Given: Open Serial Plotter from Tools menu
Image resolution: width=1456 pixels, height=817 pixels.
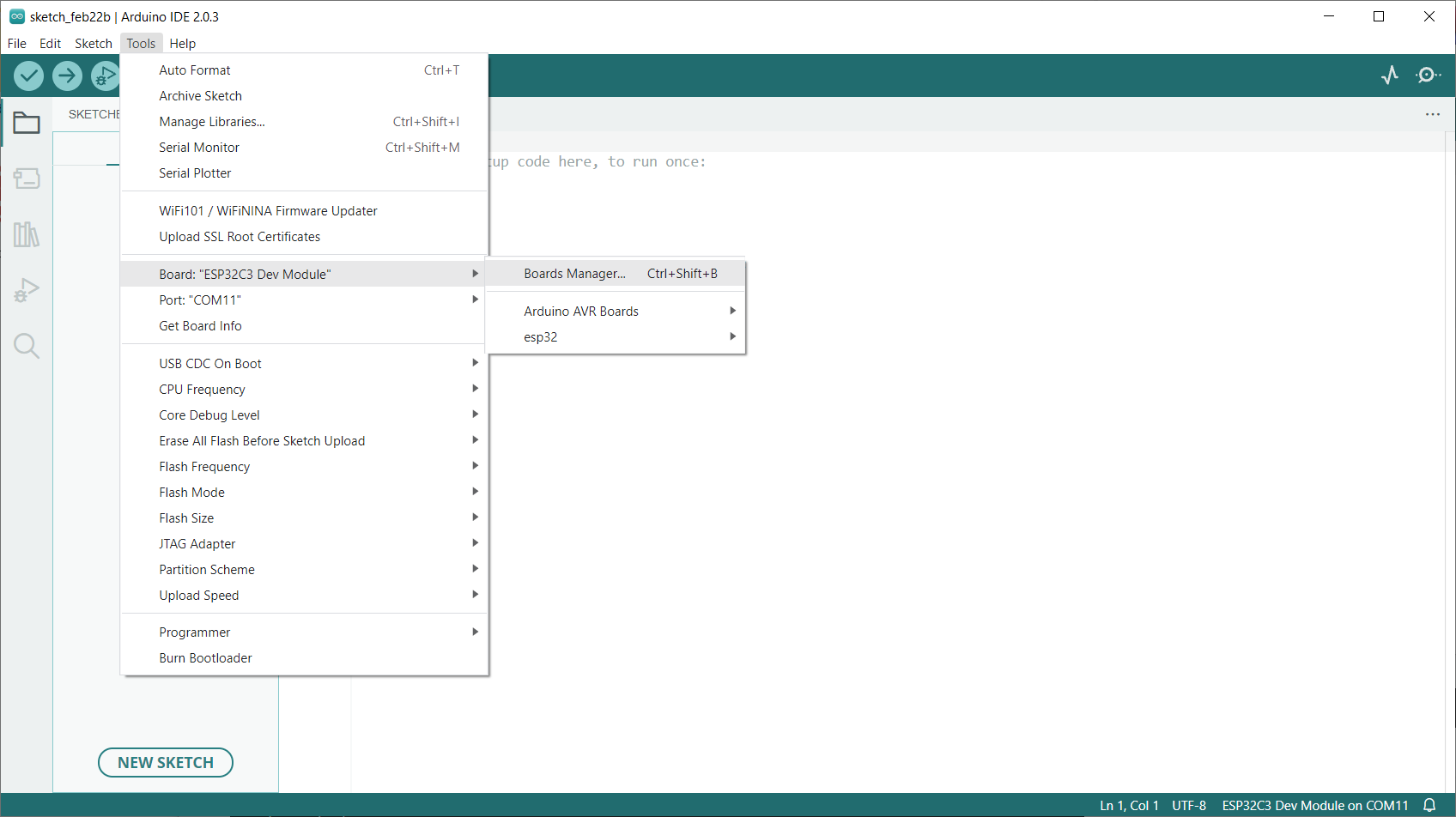Looking at the screenshot, I should (x=305, y=173).
